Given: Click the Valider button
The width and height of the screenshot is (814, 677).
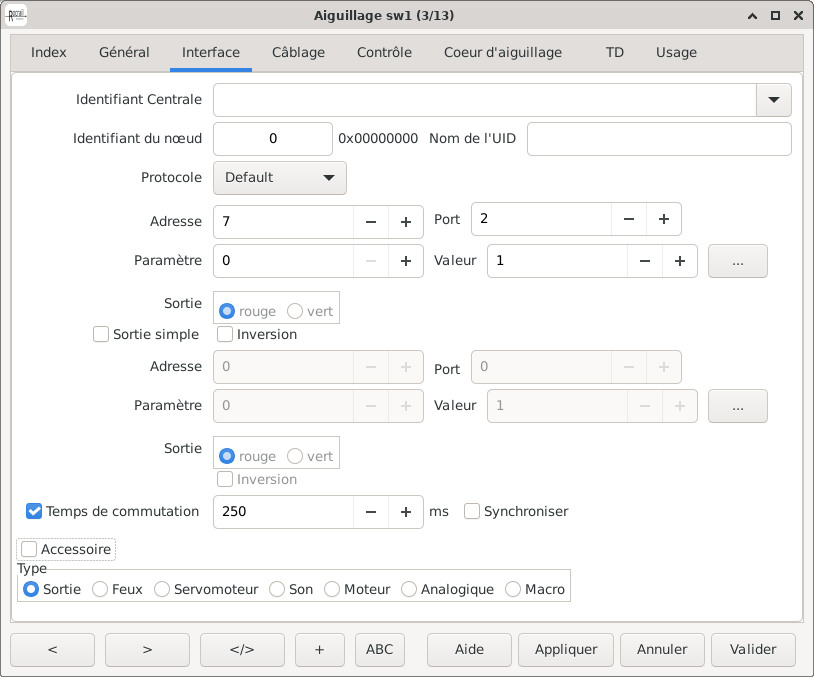Looking at the screenshot, I should [753, 650].
